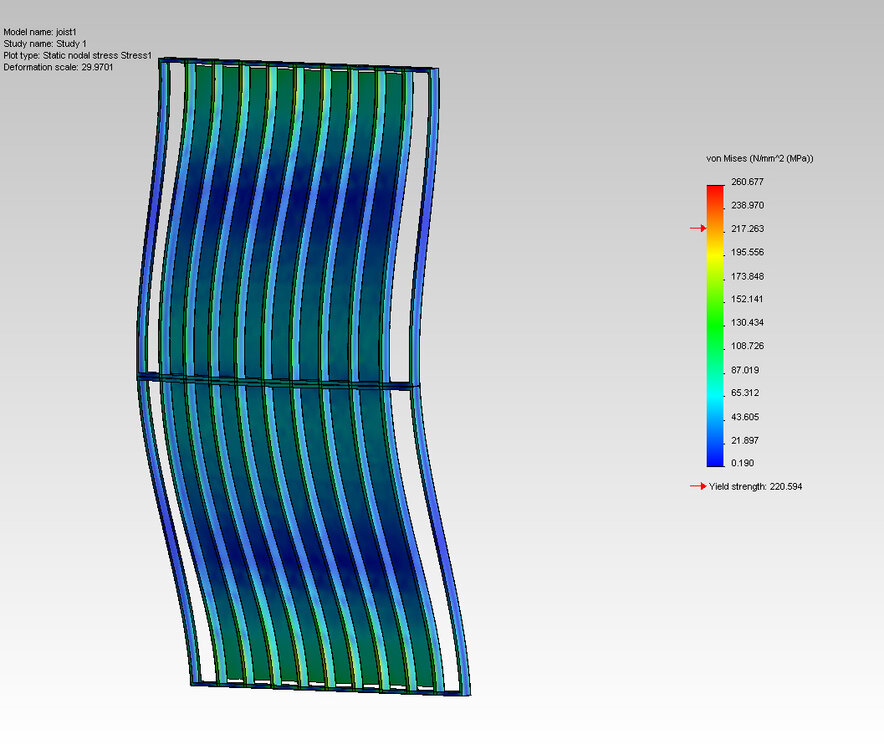Select the von Mises legend title text
The width and height of the screenshot is (884, 750).
click(x=760, y=158)
